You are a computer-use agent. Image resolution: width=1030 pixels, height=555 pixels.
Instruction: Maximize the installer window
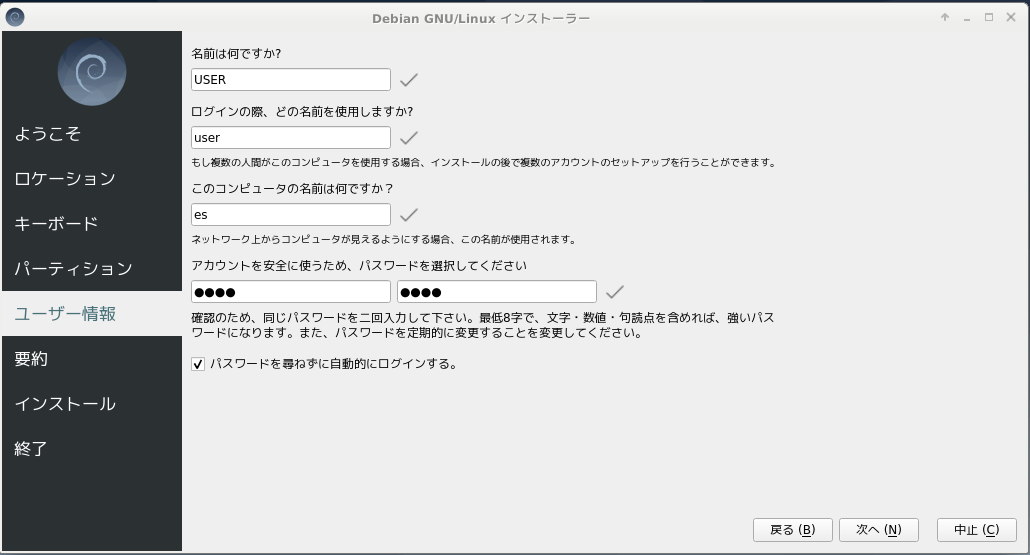click(989, 17)
